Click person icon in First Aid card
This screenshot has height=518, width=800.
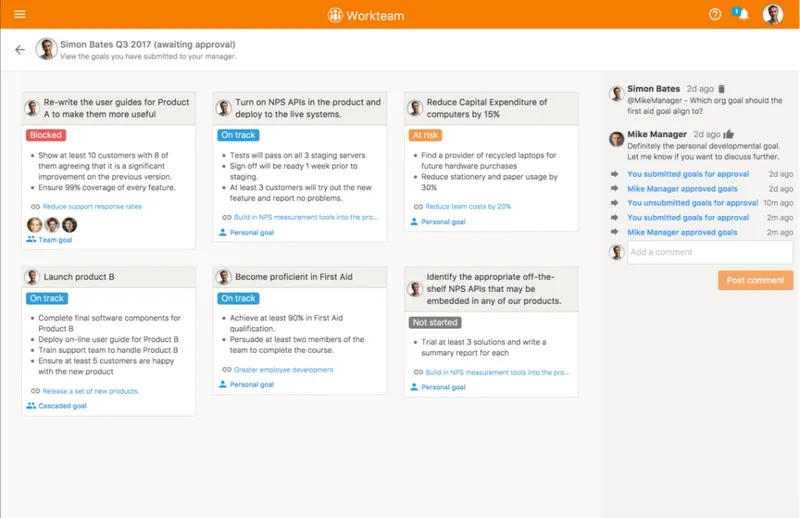click(223, 384)
